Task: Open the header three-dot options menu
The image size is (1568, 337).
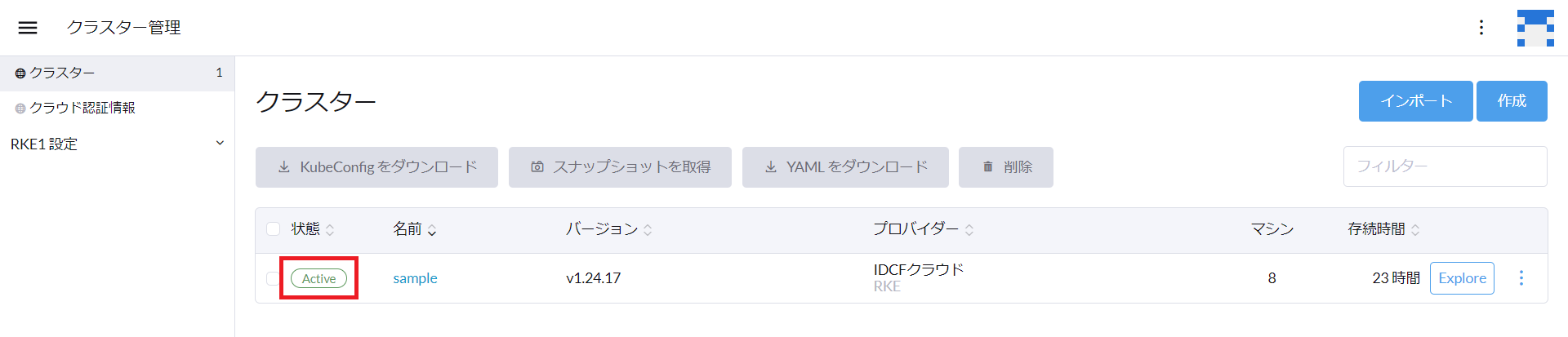Action: point(1481,28)
